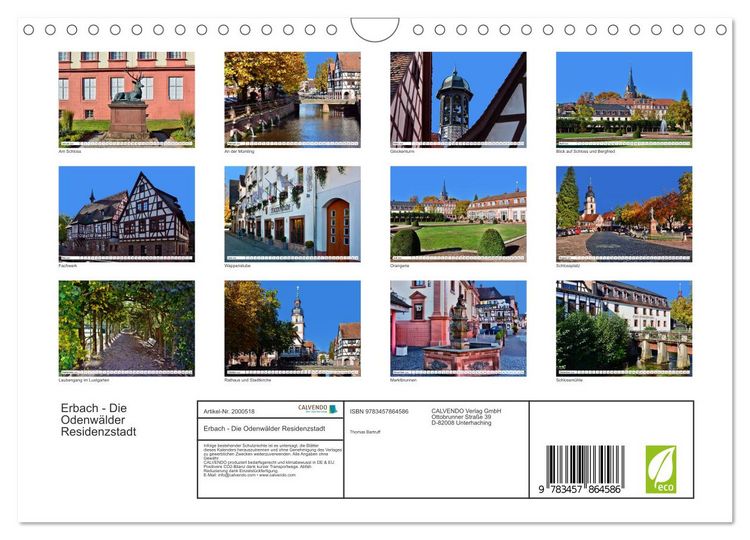
Task: Click the copyright notice paragraph
Action: point(273,460)
